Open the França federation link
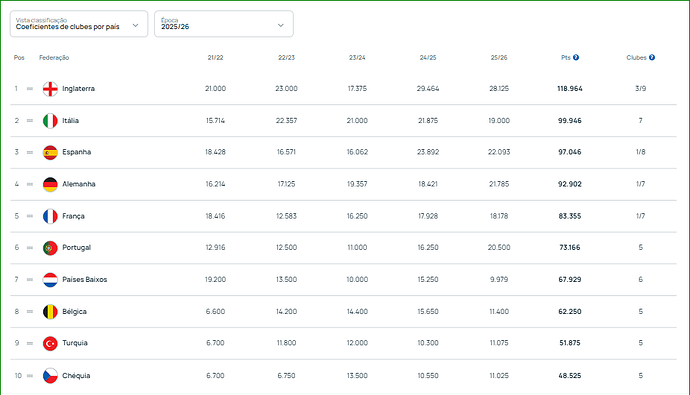This screenshot has height=395, width=690. (73, 216)
